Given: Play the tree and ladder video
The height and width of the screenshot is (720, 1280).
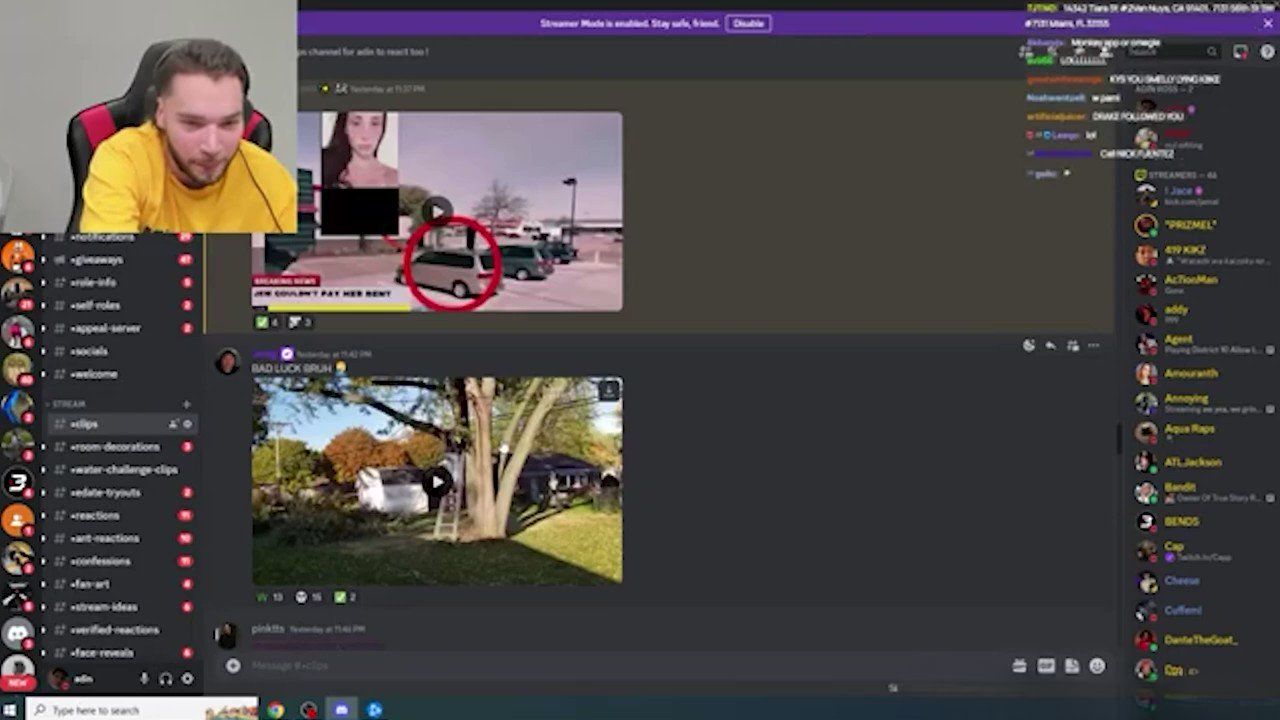Looking at the screenshot, I should tap(437, 482).
